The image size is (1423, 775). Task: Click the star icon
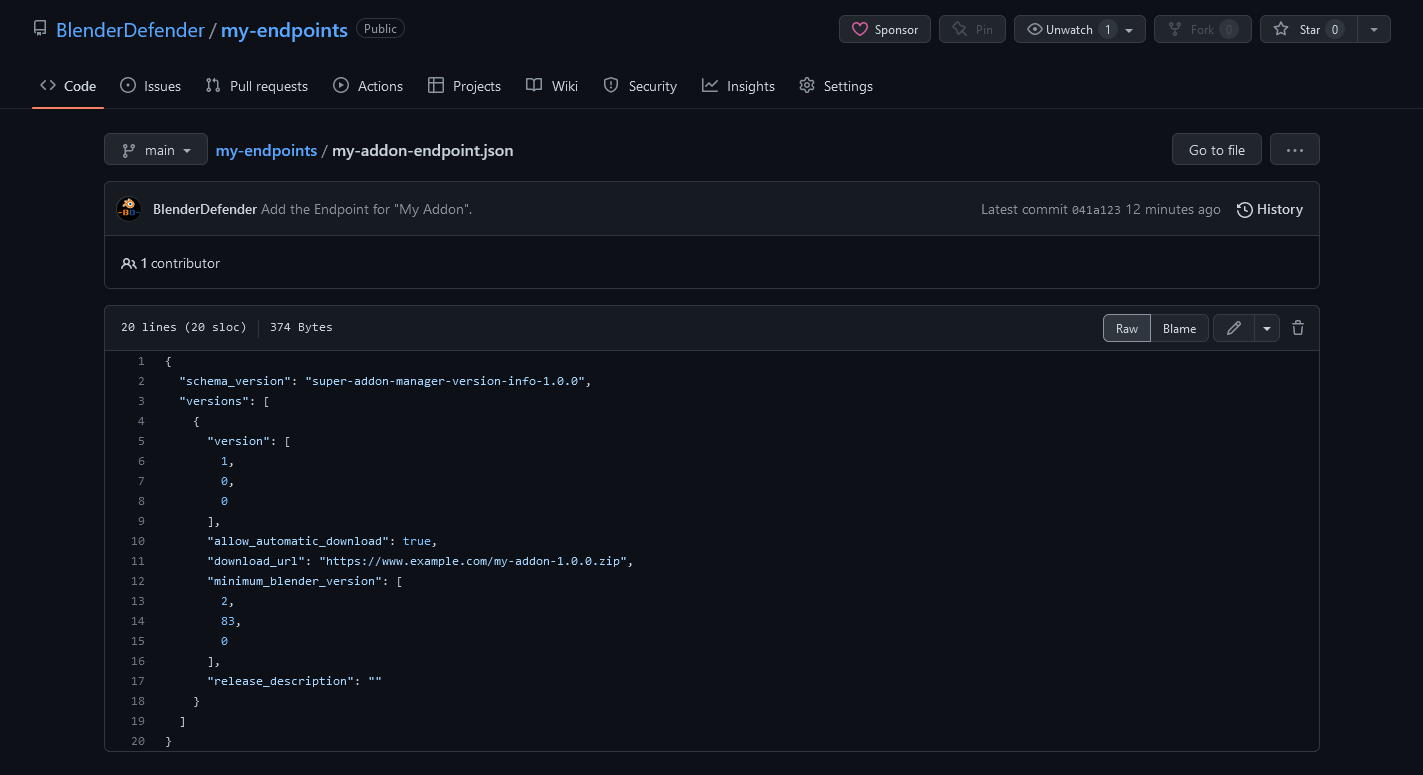pos(1281,30)
